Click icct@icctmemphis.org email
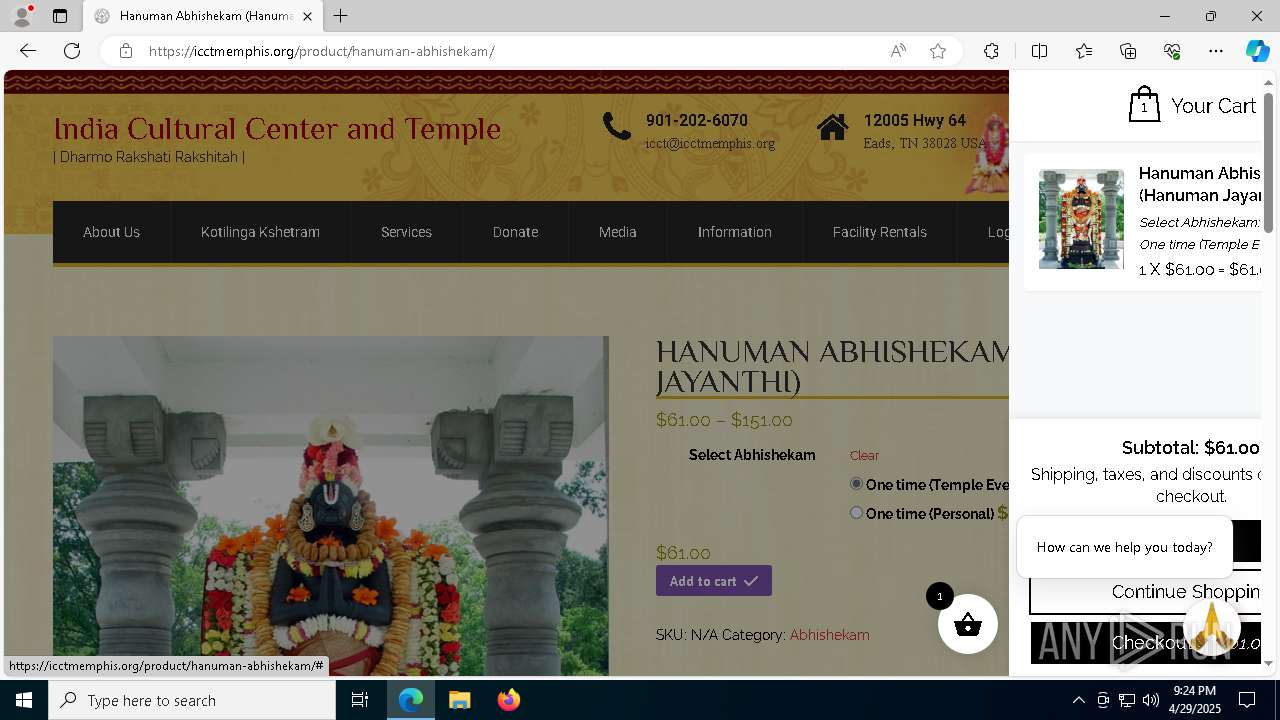The height and width of the screenshot is (720, 1280). click(x=710, y=144)
